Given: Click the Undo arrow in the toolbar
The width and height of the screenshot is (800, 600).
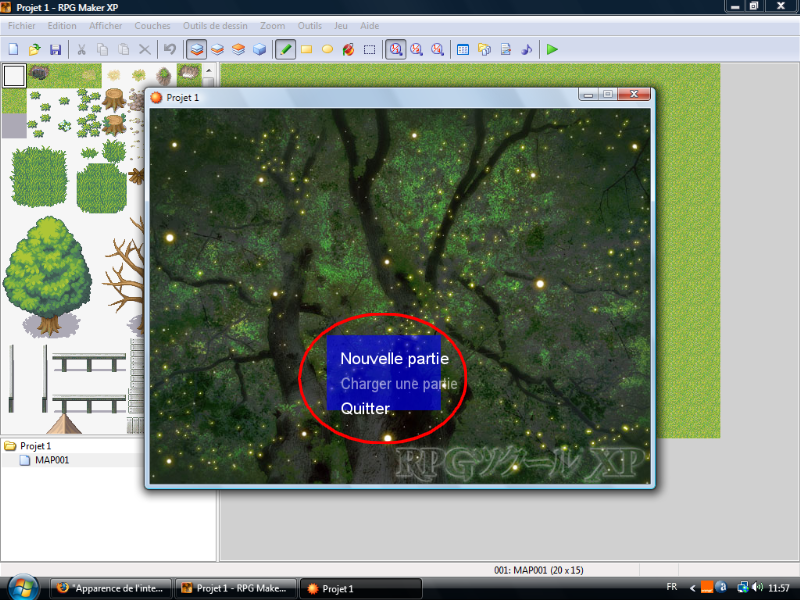Looking at the screenshot, I should [x=170, y=48].
